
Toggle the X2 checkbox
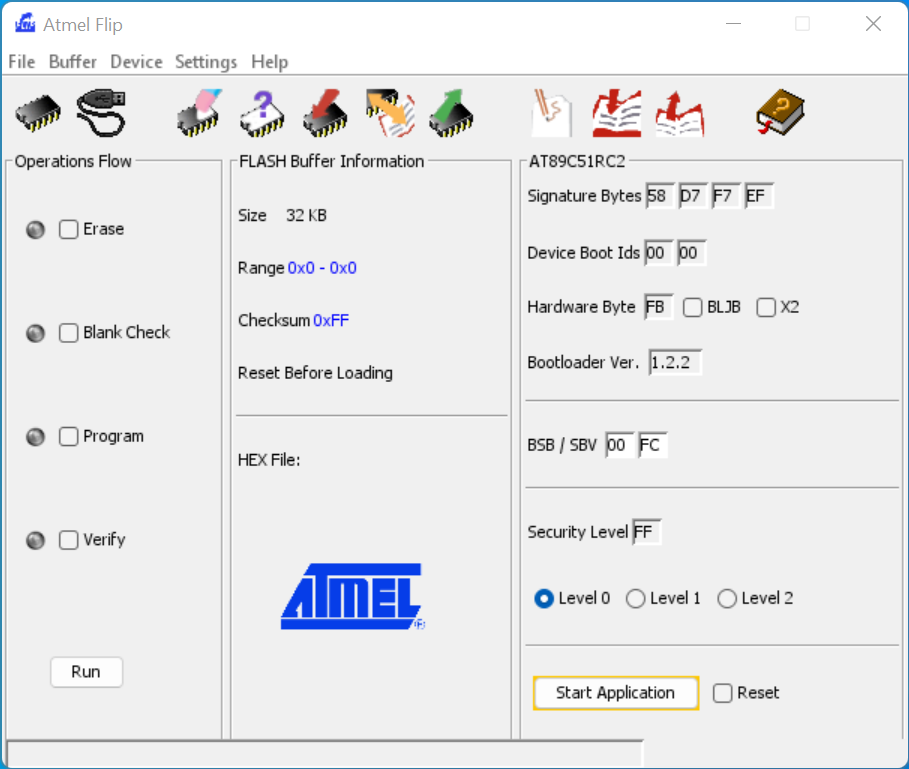tap(766, 307)
